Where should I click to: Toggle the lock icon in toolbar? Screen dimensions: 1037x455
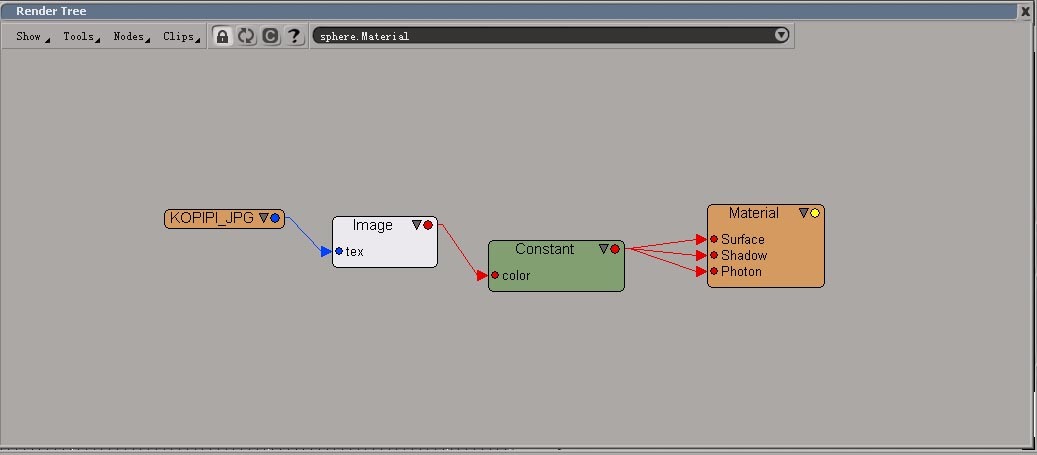223,36
